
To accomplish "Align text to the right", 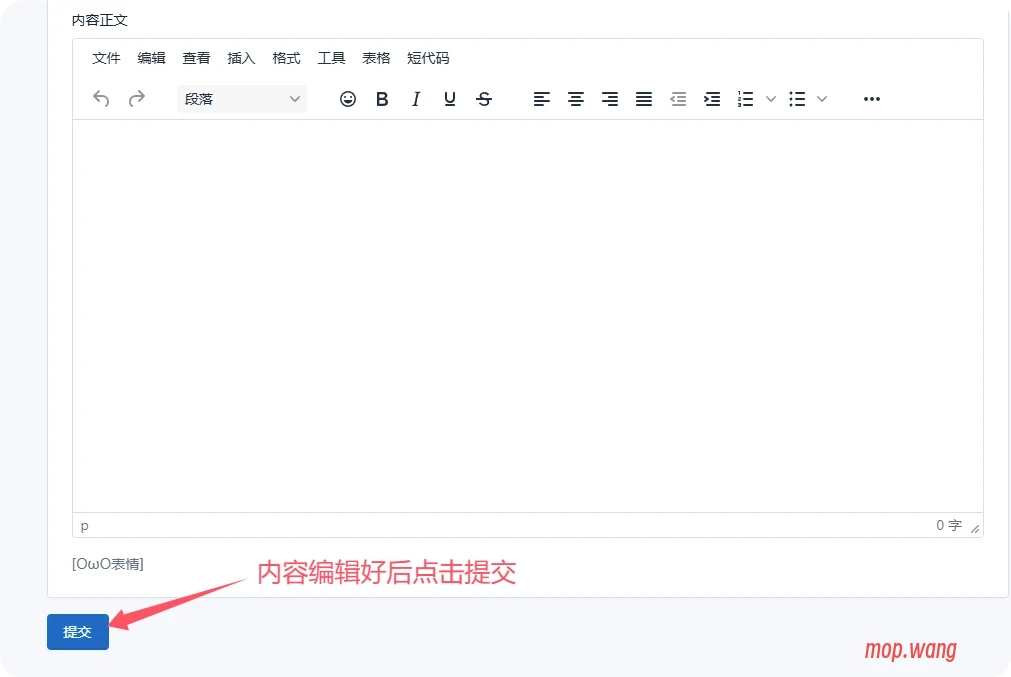I will coord(610,99).
